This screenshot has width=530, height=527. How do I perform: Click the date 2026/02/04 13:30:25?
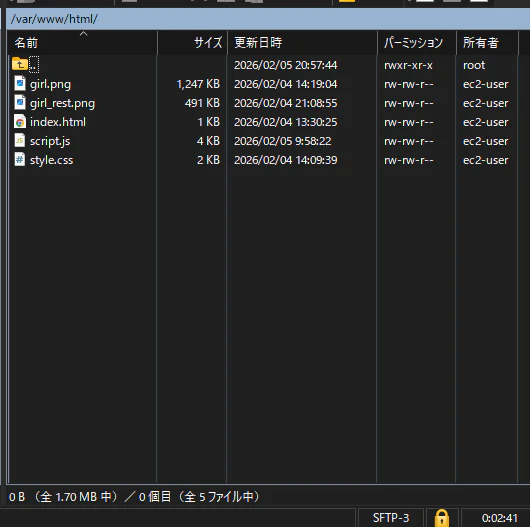coord(286,122)
